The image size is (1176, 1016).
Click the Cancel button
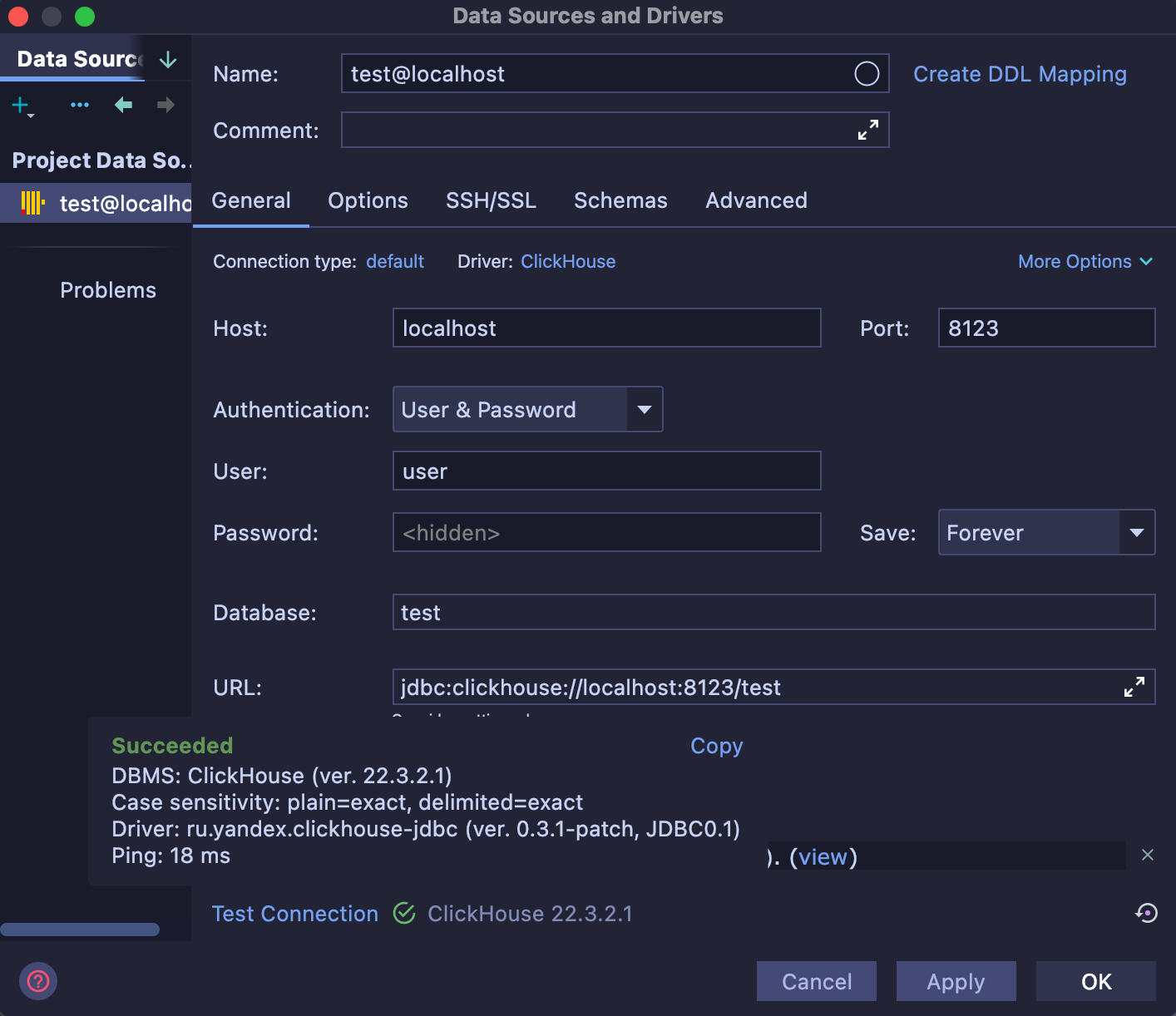click(x=817, y=981)
